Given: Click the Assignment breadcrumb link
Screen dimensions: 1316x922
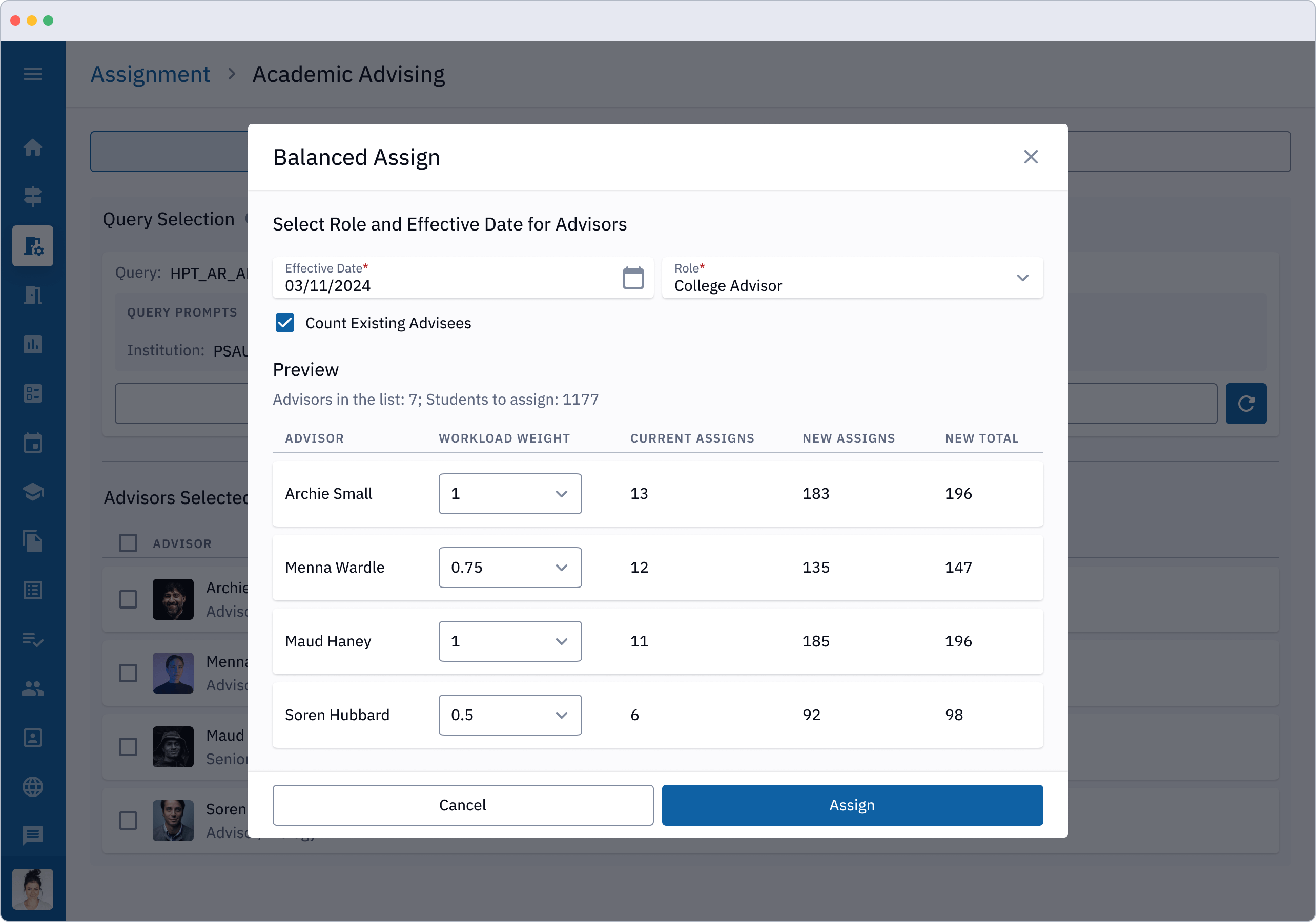Looking at the screenshot, I should [x=150, y=74].
